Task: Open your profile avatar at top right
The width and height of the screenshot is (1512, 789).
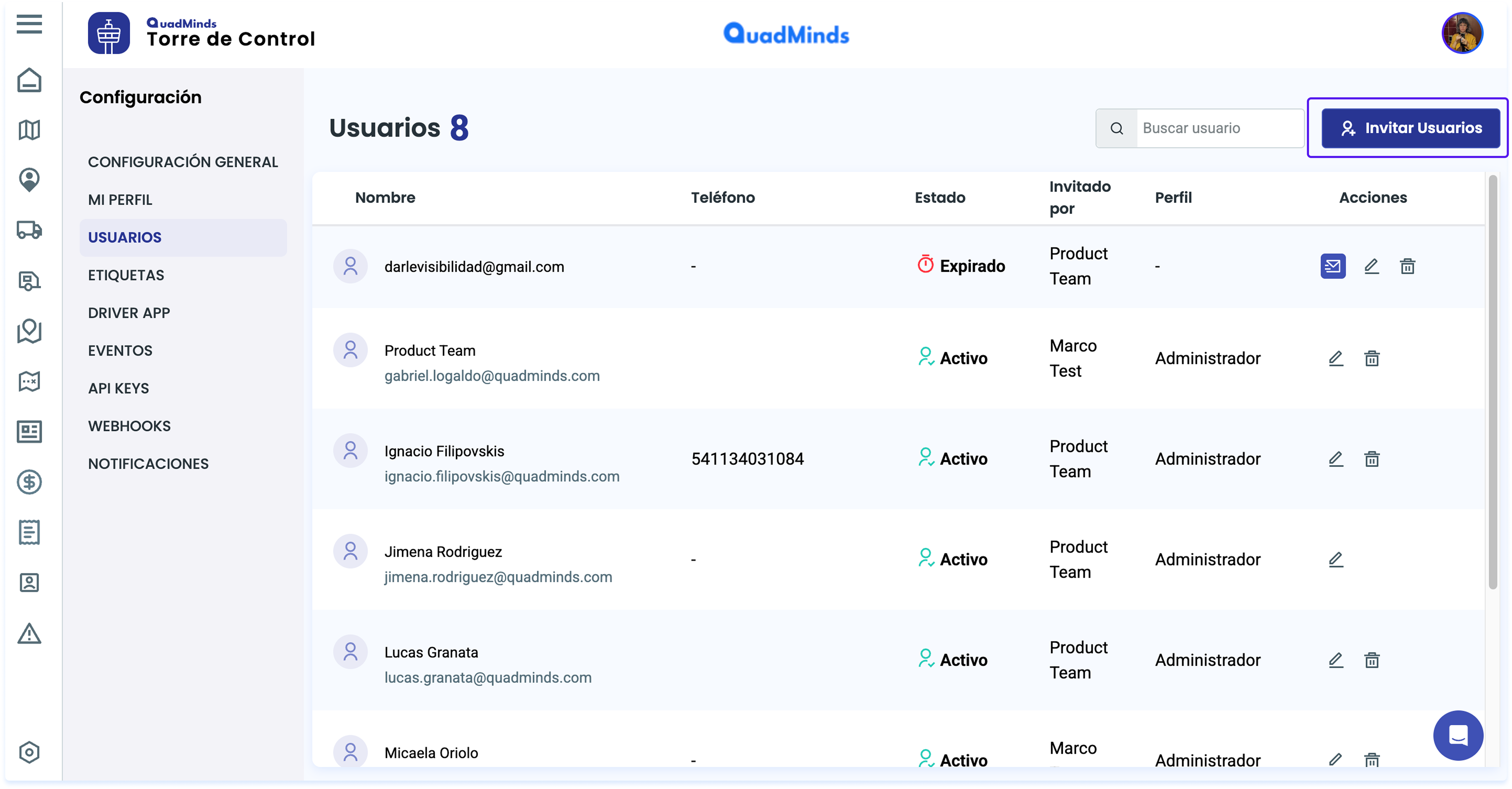Action: [1463, 33]
